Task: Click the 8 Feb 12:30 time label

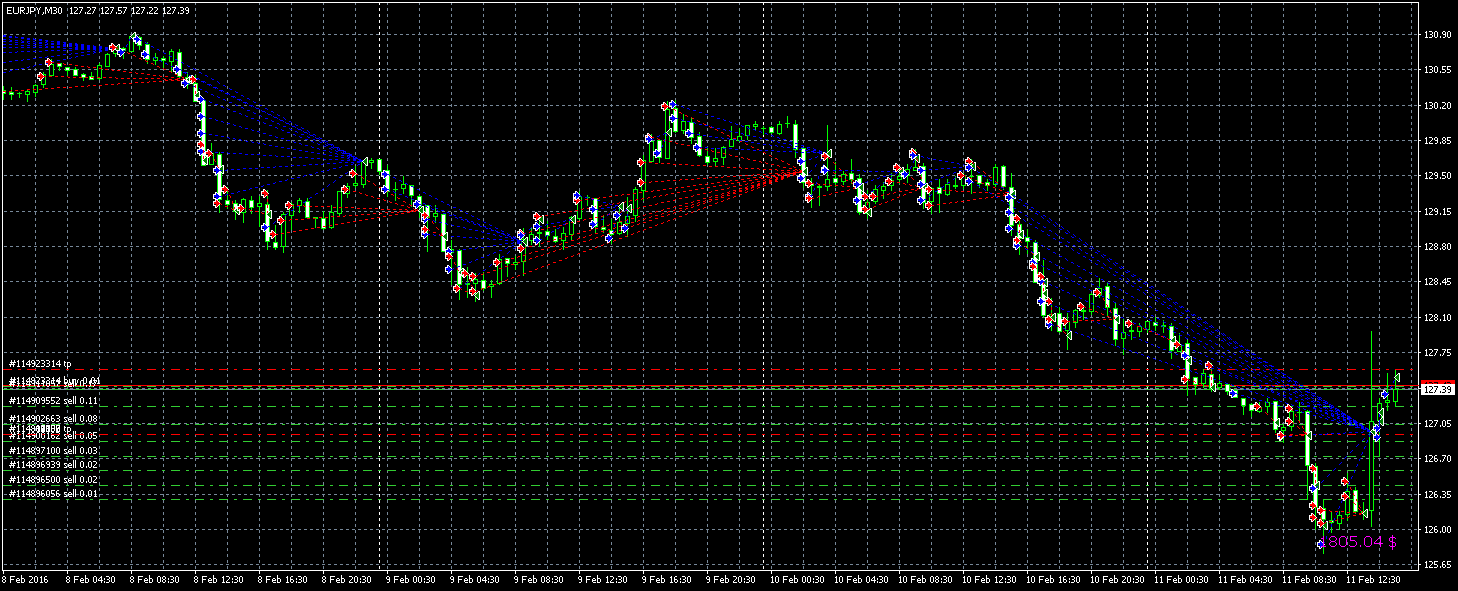Action: [221, 579]
